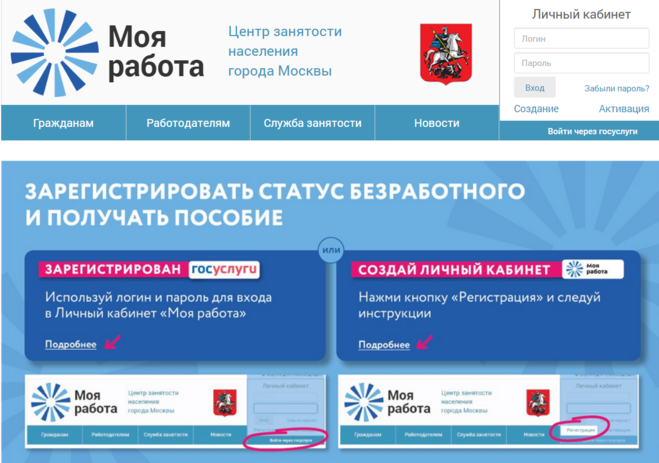
Task: Click the Активация link
Action: [x=624, y=109]
